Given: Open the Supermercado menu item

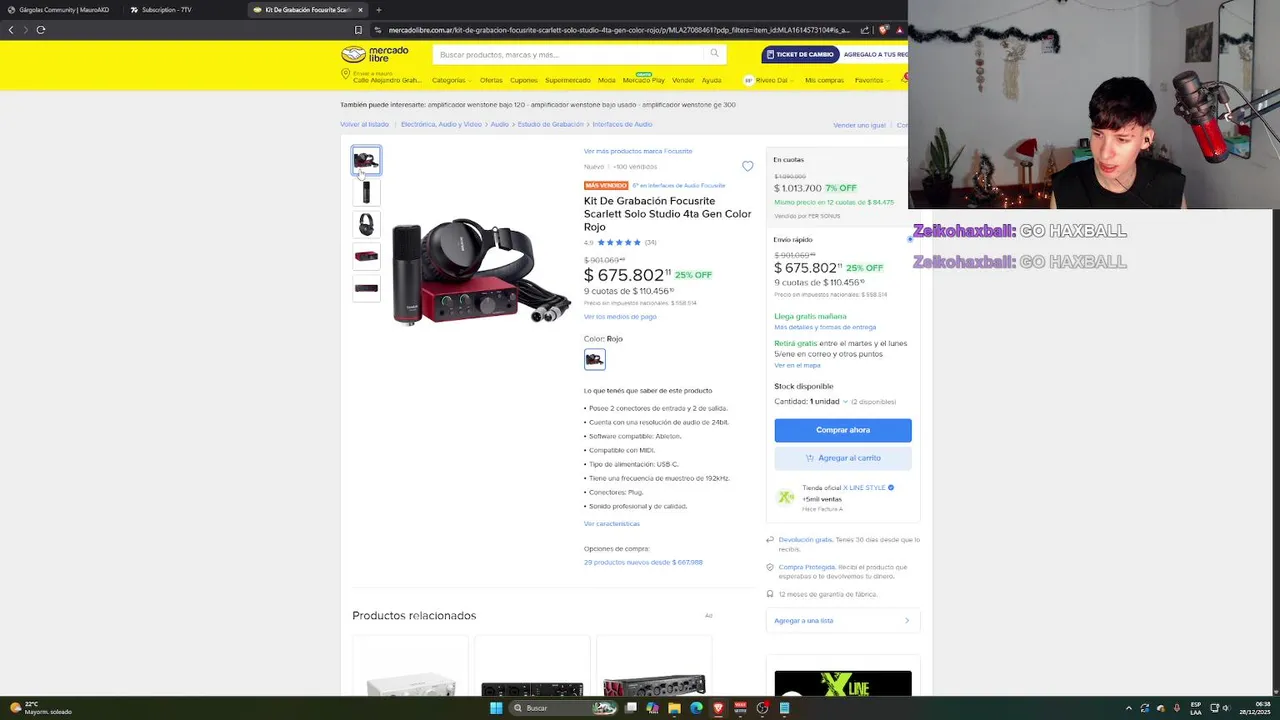Looking at the screenshot, I should point(568,80).
